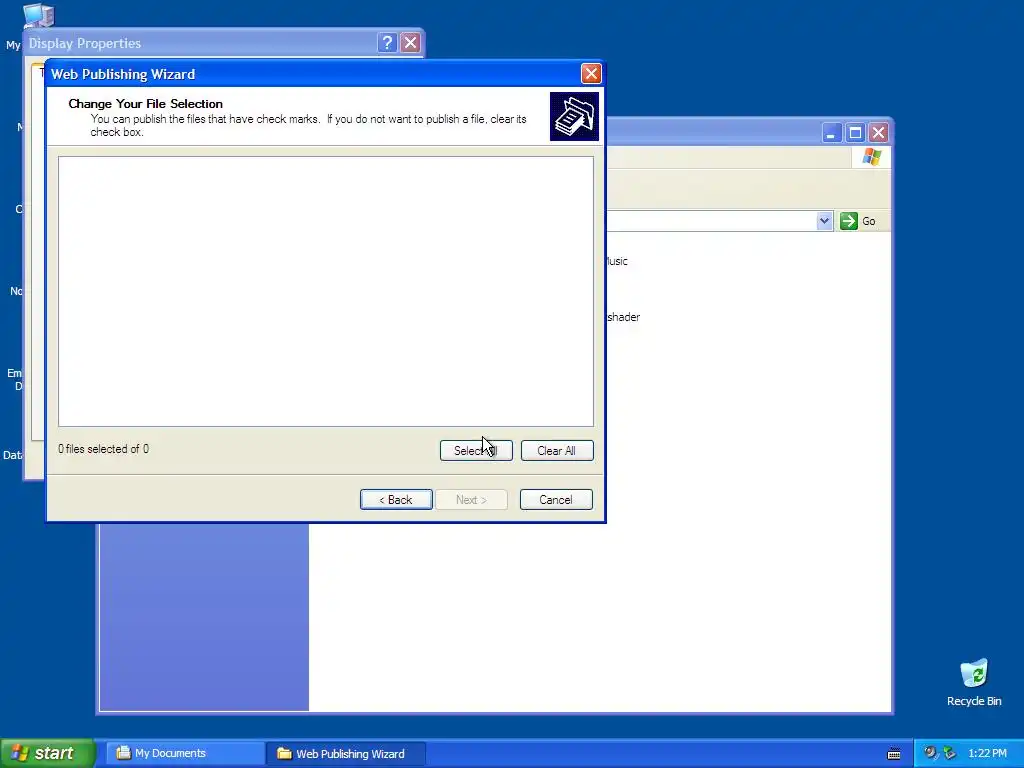1024x768 pixels.
Task: Cancel the Web Publishing Wizard
Action: tap(556, 500)
